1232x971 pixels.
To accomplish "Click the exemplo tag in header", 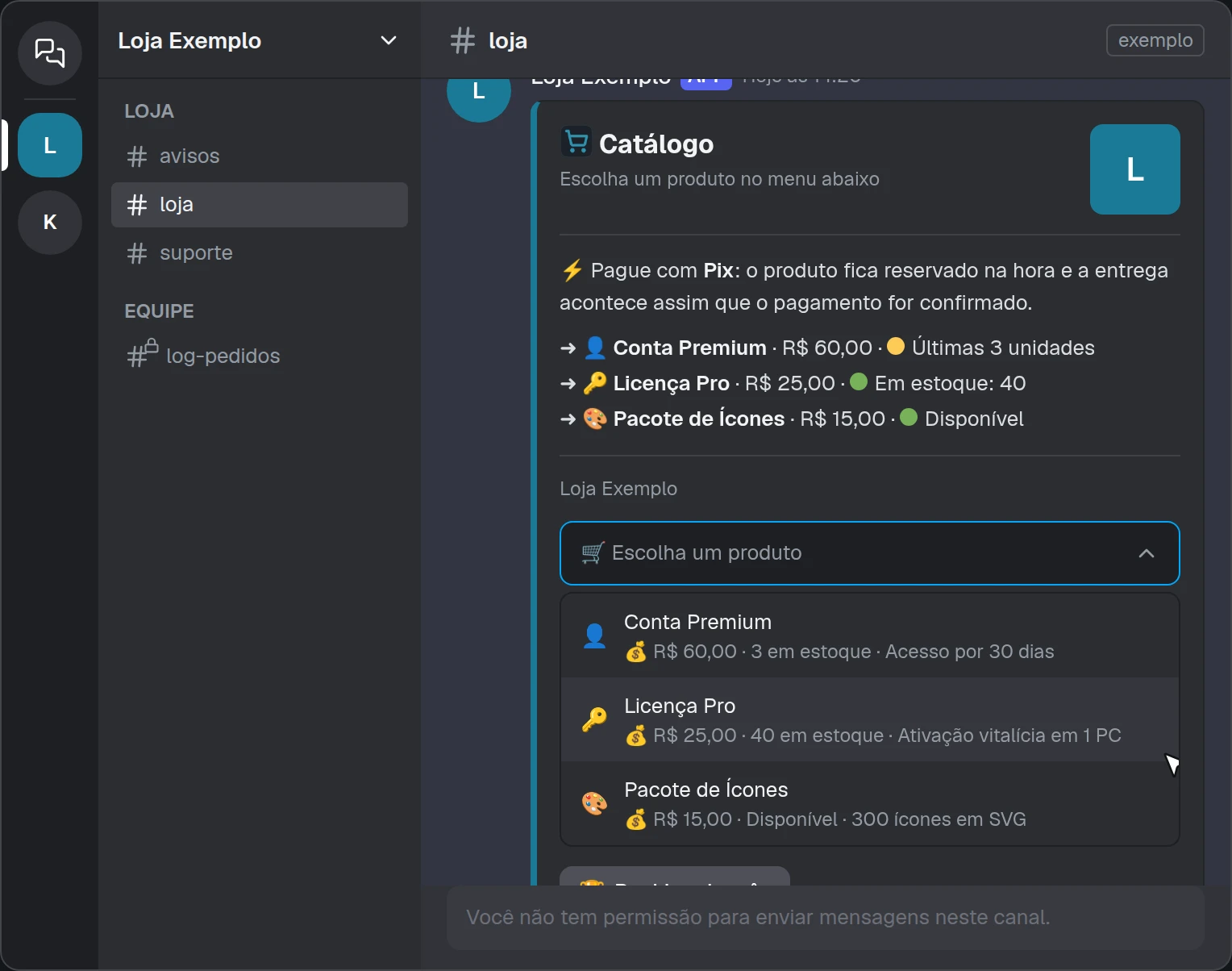I will click(1155, 40).
